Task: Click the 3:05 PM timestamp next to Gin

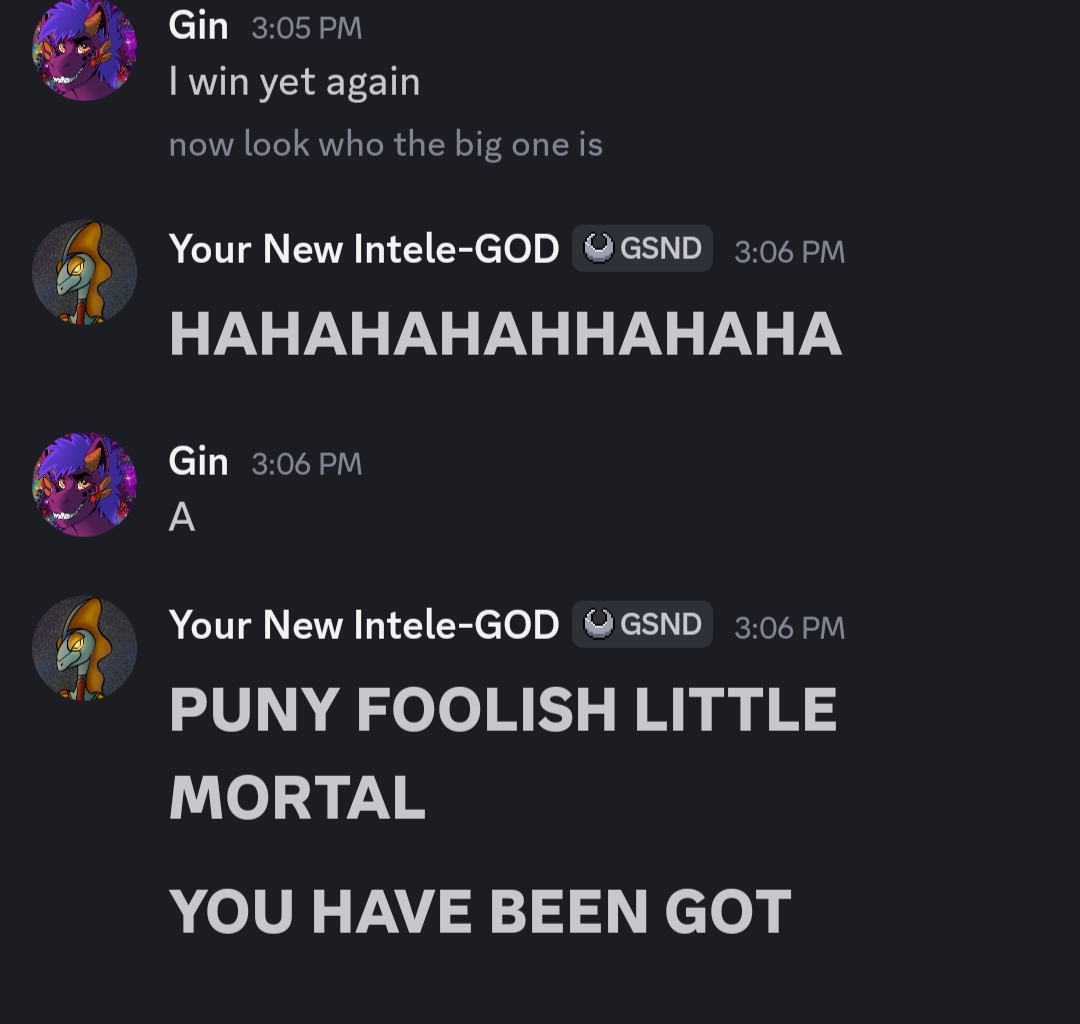Action: (x=307, y=28)
